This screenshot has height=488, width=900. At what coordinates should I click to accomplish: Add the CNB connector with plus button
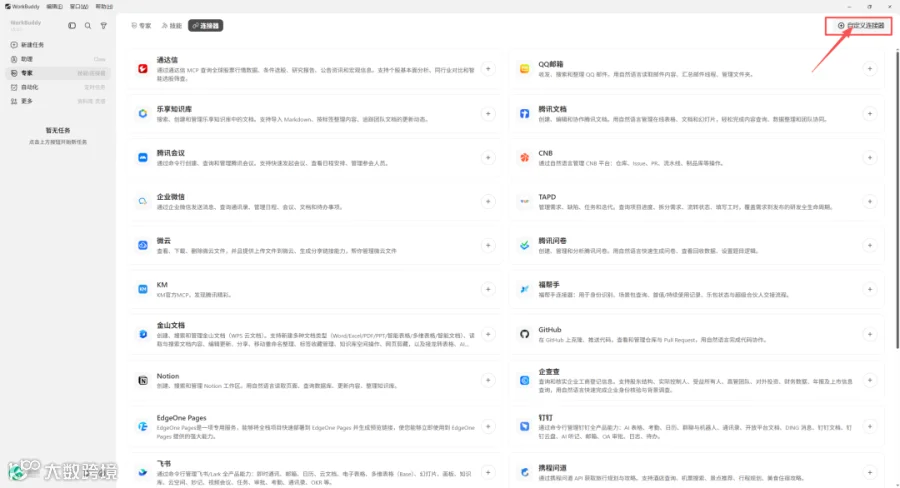click(x=870, y=157)
